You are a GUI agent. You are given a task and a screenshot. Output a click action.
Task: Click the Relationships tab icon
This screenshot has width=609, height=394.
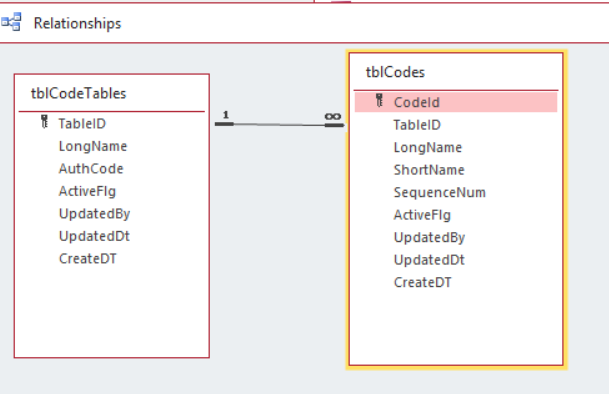[x=11, y=22]
